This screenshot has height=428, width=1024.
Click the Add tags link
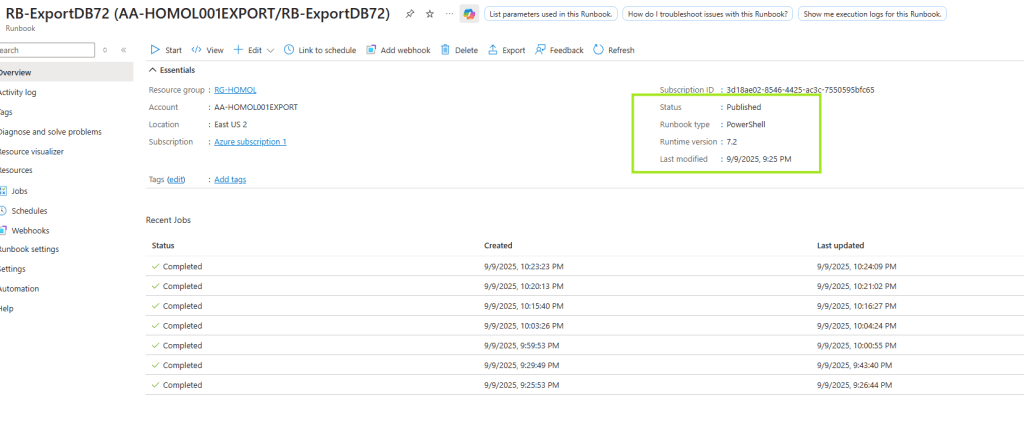(230, 179)
